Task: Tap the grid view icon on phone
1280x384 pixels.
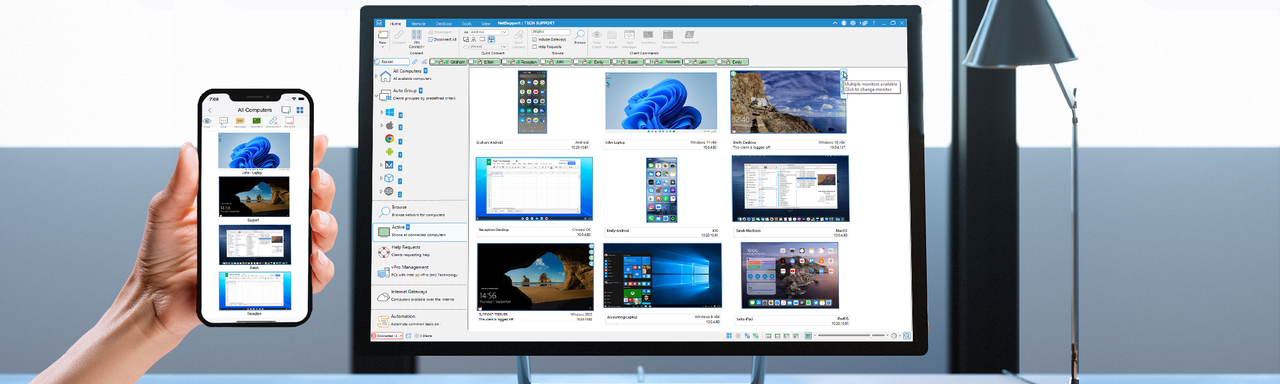Action: 300,110
